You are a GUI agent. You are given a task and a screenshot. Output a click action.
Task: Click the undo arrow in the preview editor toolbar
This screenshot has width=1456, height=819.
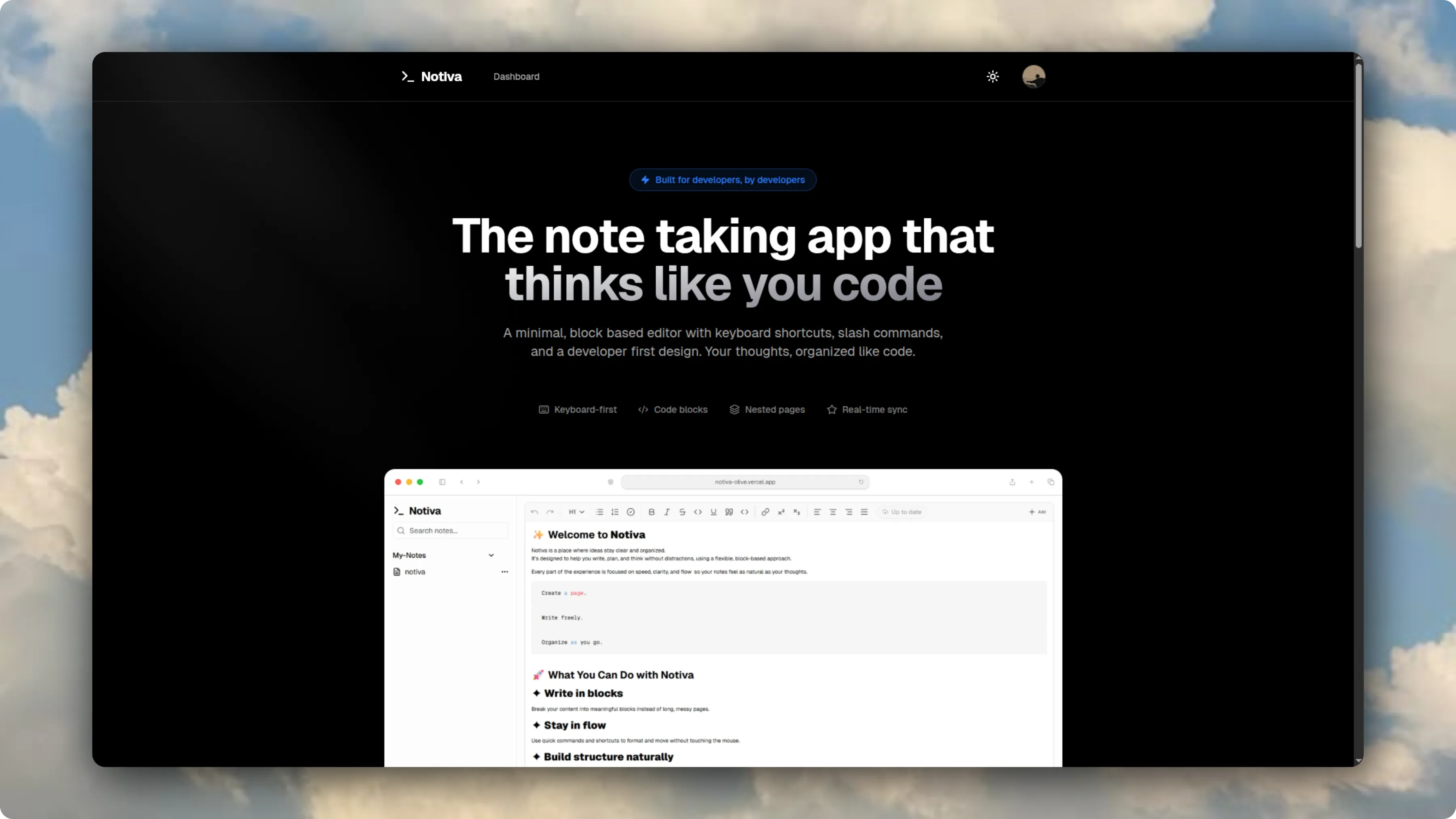click(534, 512)
